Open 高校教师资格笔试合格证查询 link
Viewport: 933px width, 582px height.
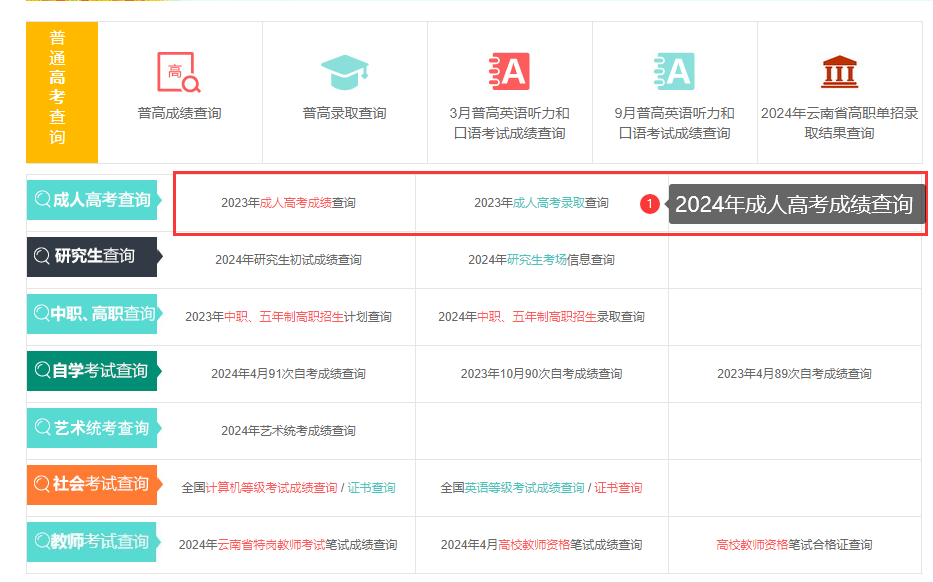click(x=794, y=545)
